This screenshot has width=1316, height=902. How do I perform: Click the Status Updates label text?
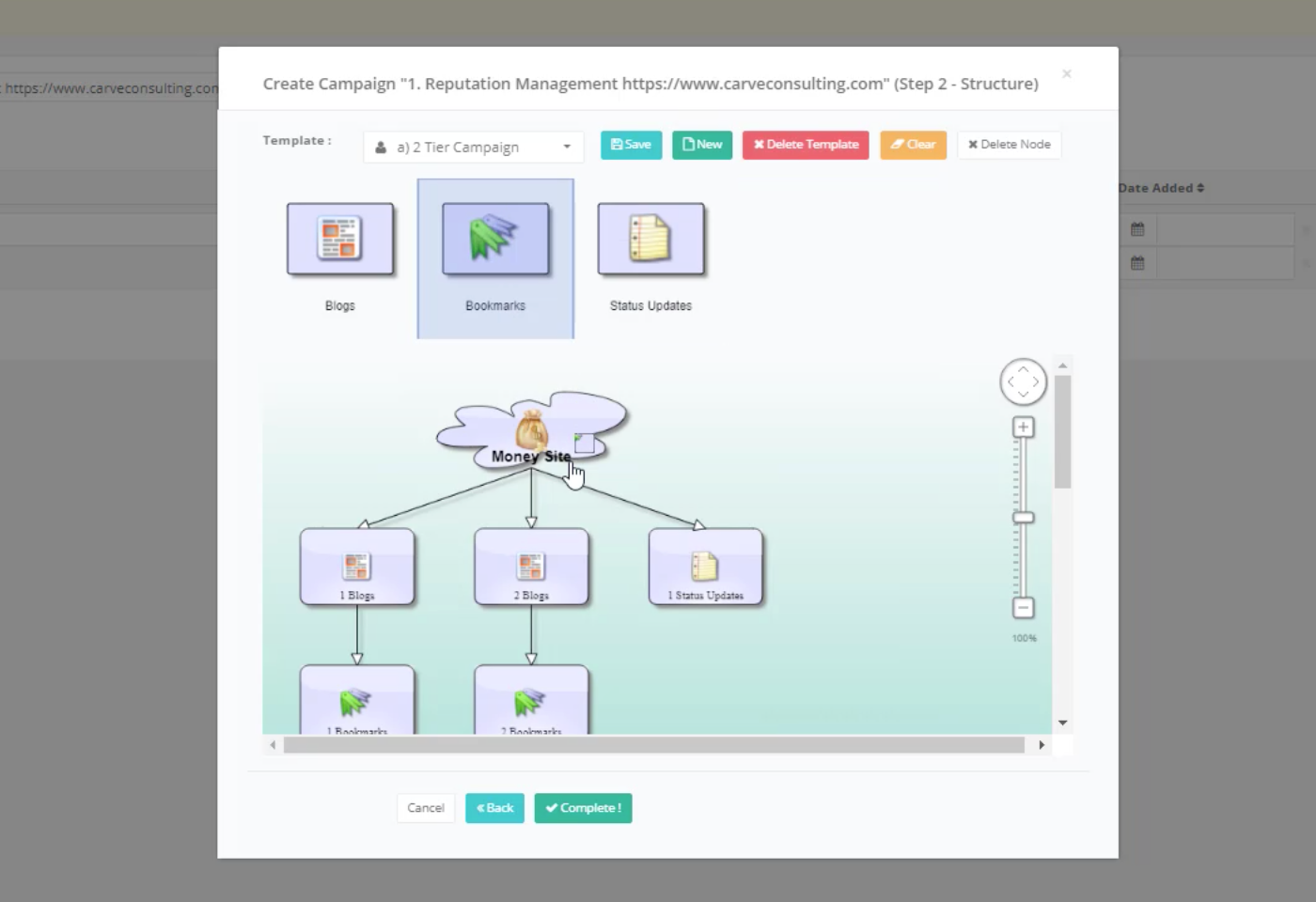650,306
